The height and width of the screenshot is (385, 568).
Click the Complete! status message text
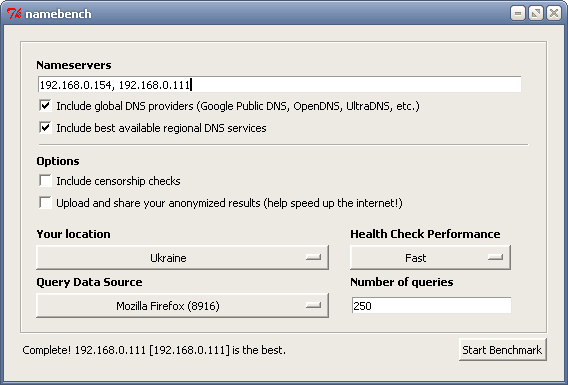point(154,350)
